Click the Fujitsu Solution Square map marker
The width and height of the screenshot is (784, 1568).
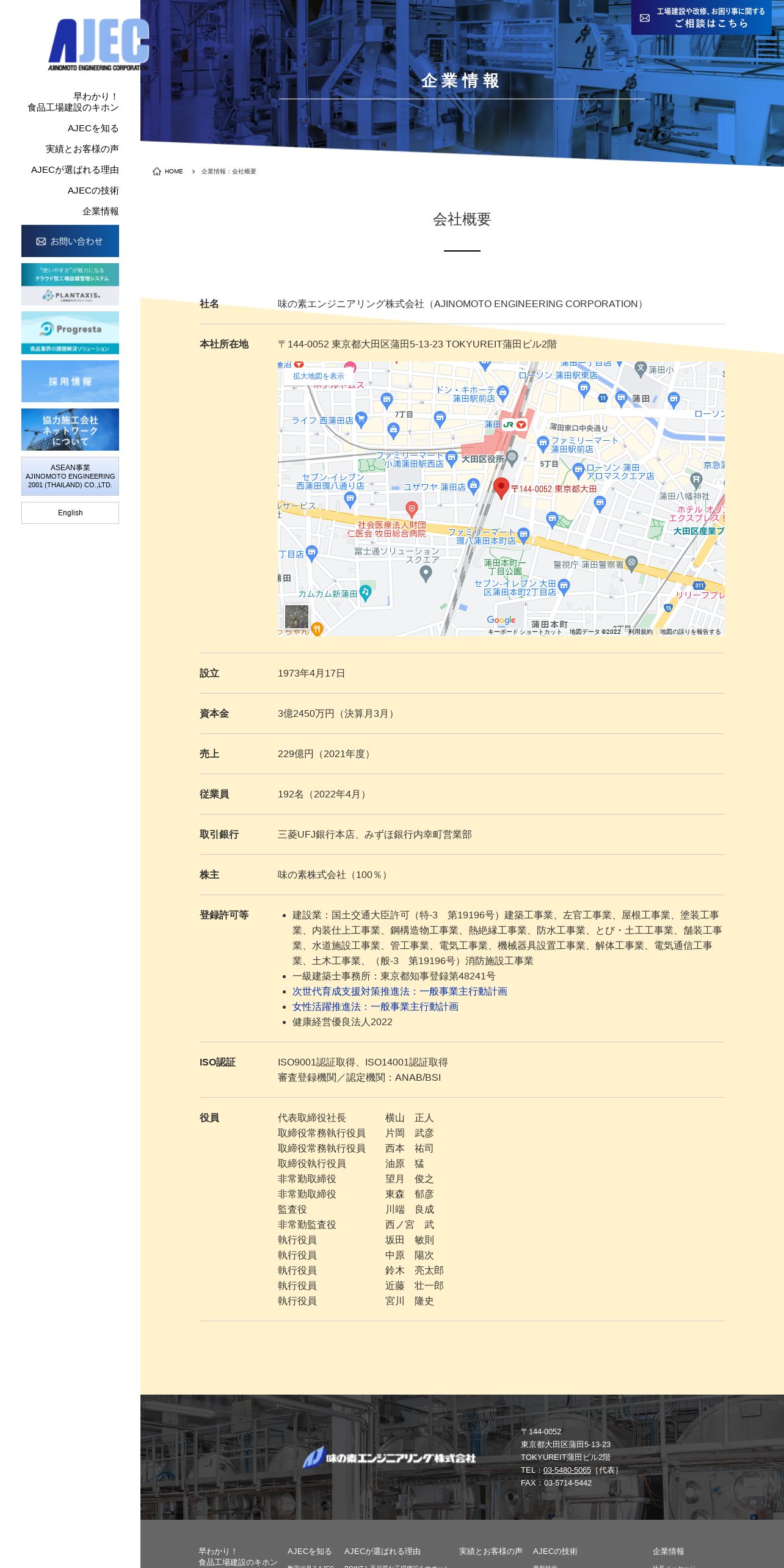426,573
